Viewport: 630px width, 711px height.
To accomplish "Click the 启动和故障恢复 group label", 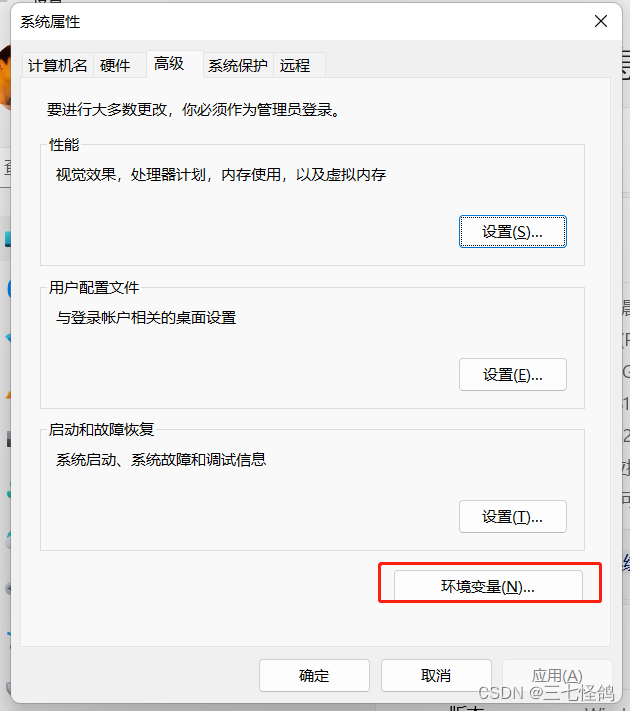I will pyautogui.click(x=102, y=429).
